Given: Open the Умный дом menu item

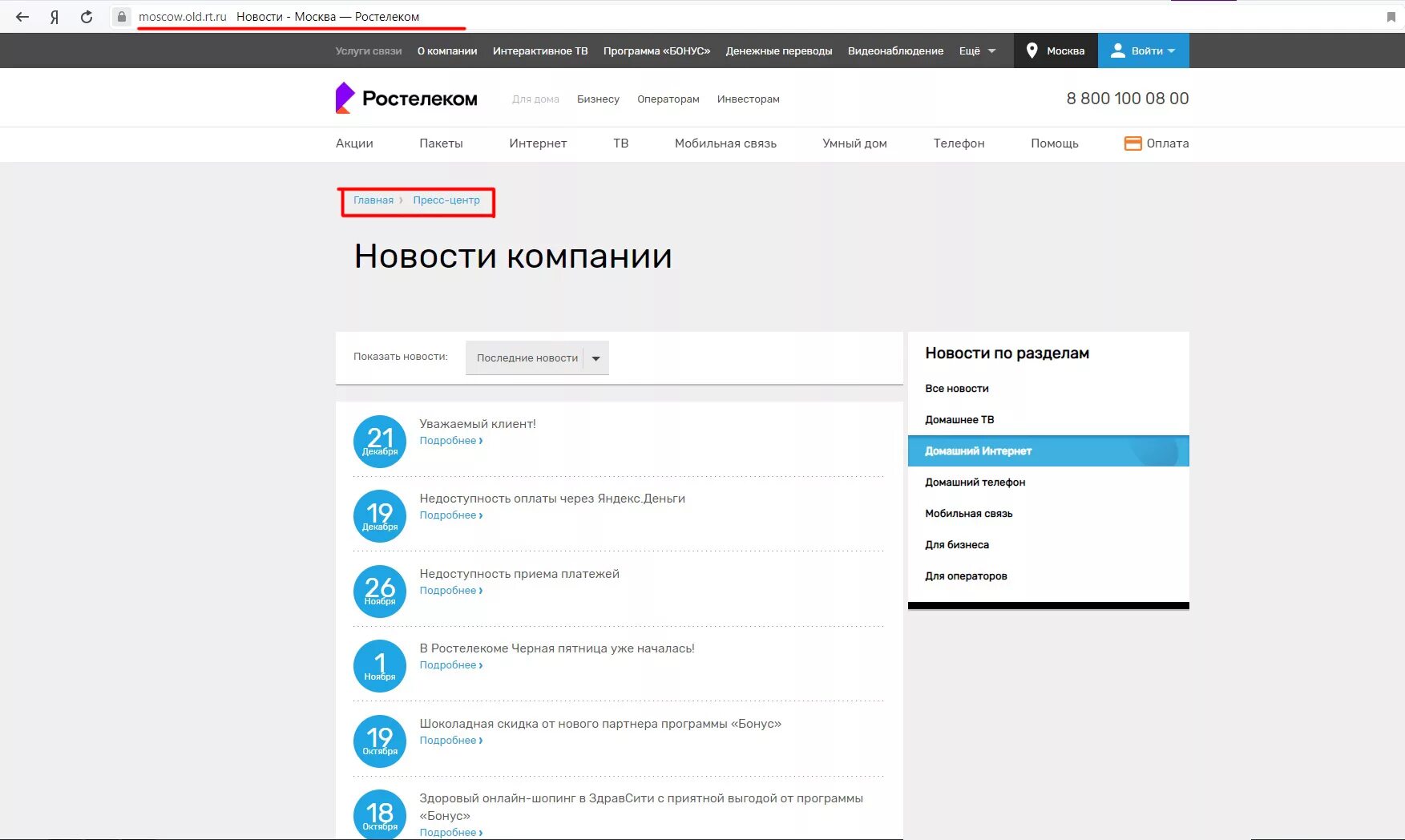Looking at the screenshot, I should coord(854,143).
